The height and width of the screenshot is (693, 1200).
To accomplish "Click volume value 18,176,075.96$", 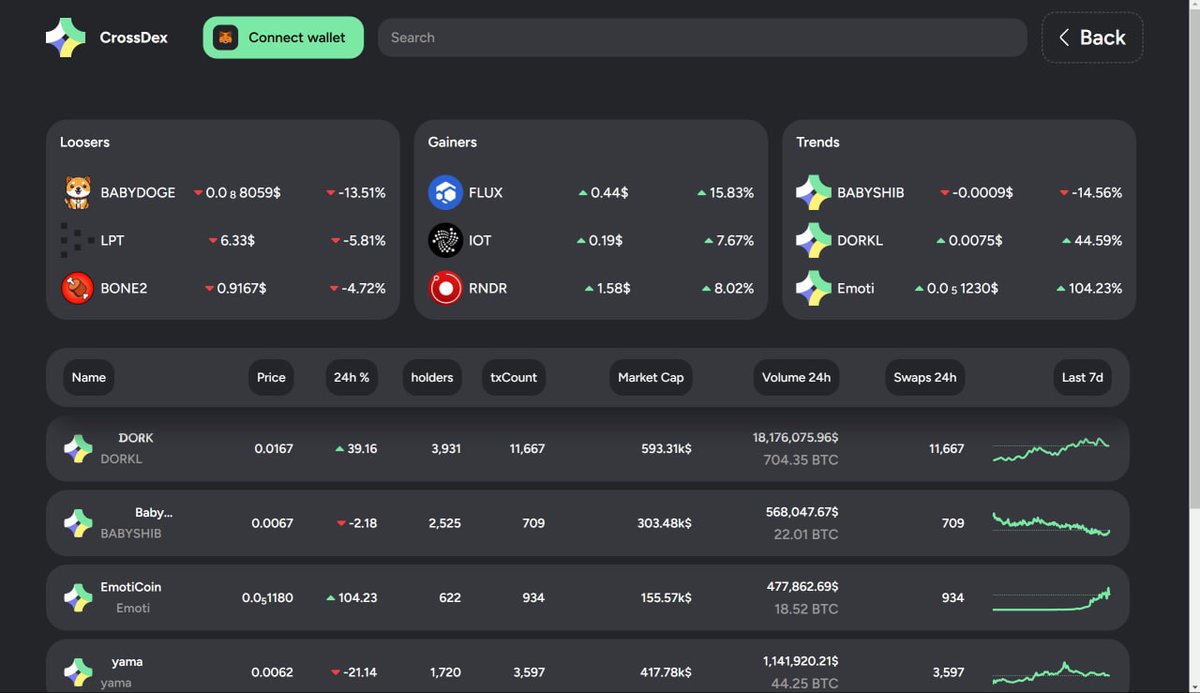I will 796,438.
